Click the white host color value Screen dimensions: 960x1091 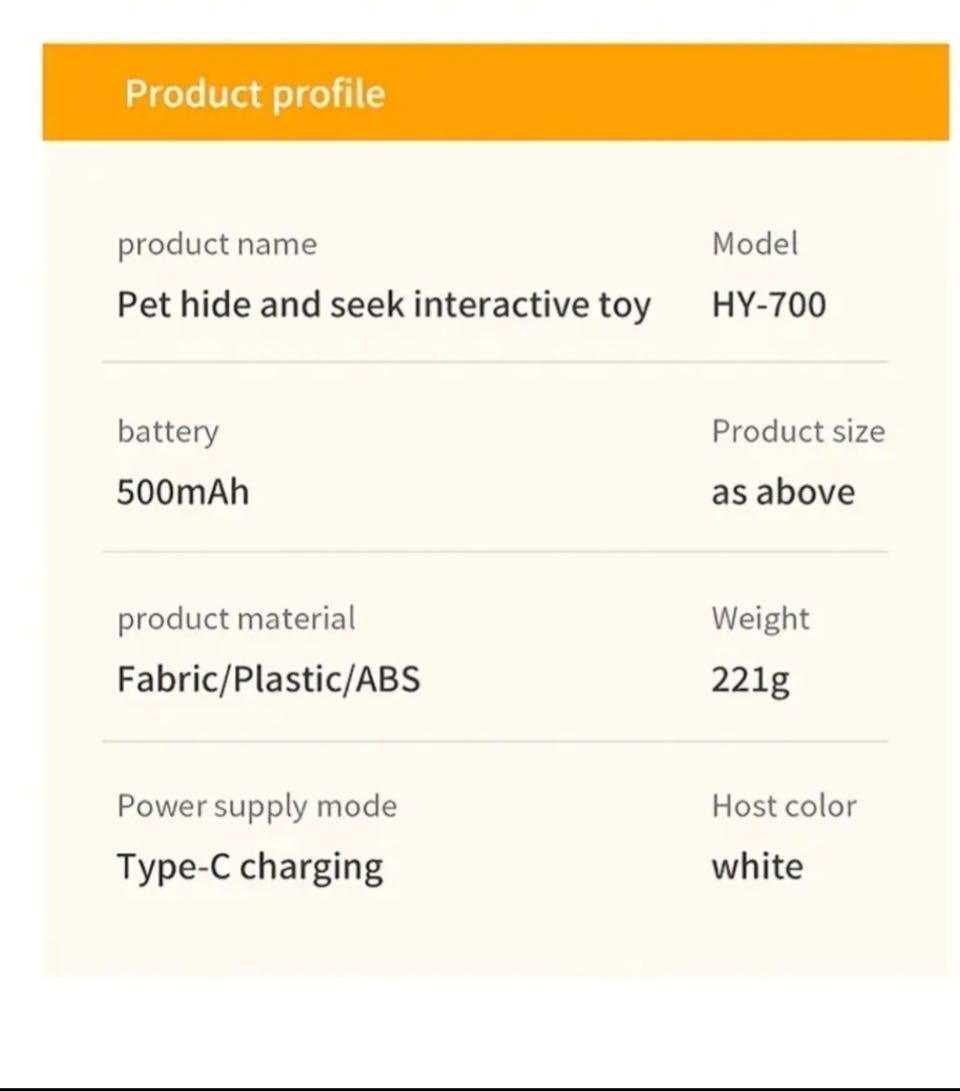[x=757, y=867]
